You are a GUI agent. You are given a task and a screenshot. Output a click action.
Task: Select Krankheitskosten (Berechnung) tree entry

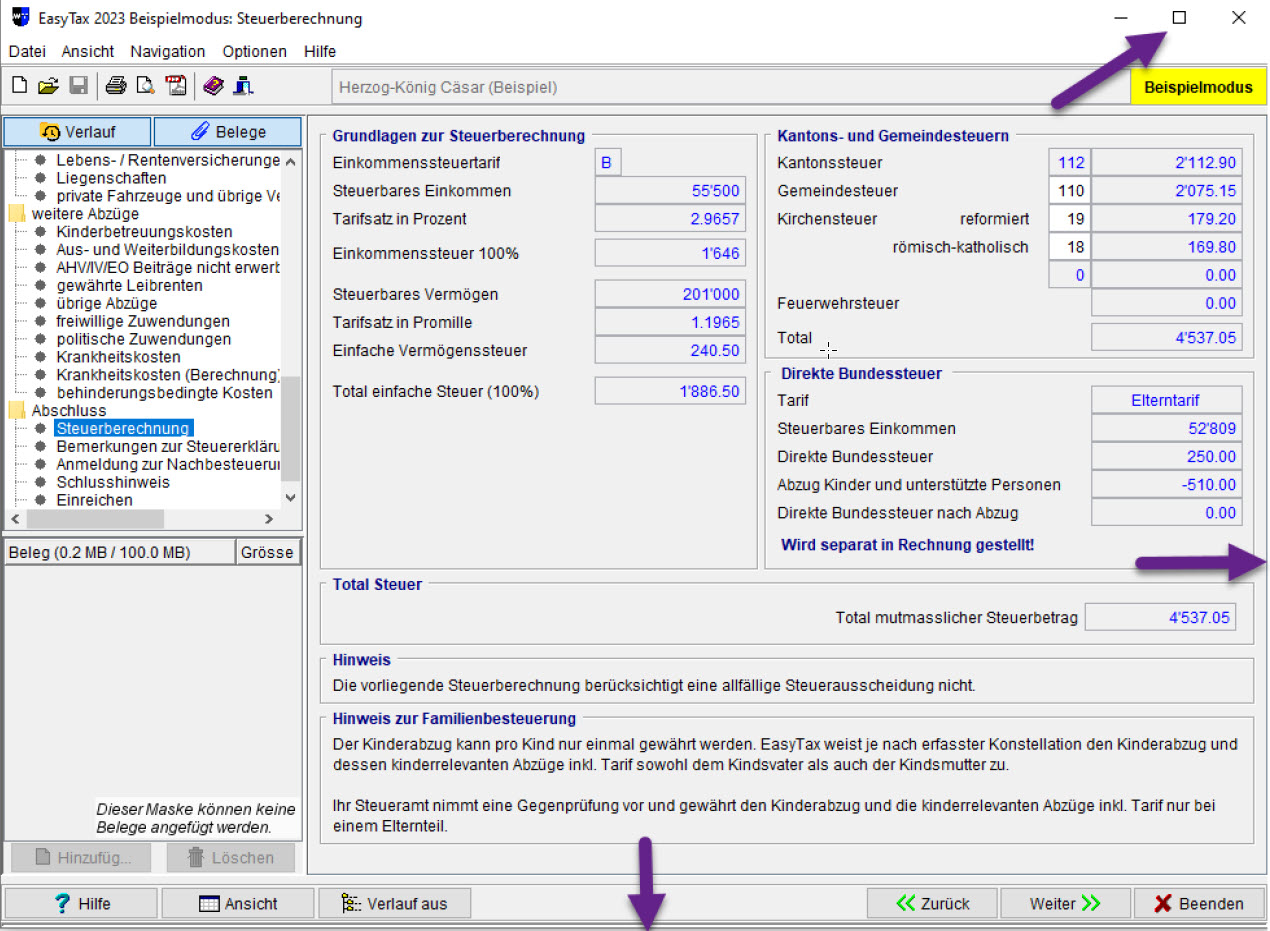click(x=168, y=375)
